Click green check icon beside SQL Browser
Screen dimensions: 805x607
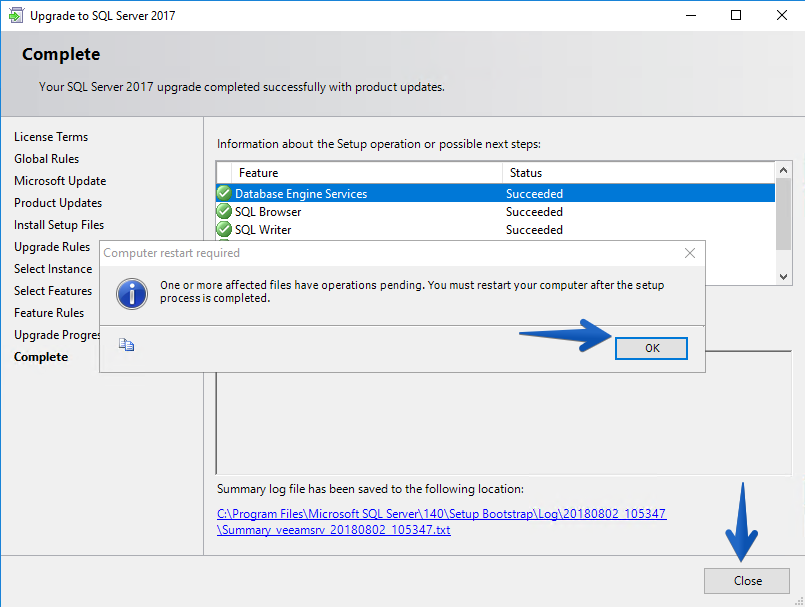coord(224,211)
